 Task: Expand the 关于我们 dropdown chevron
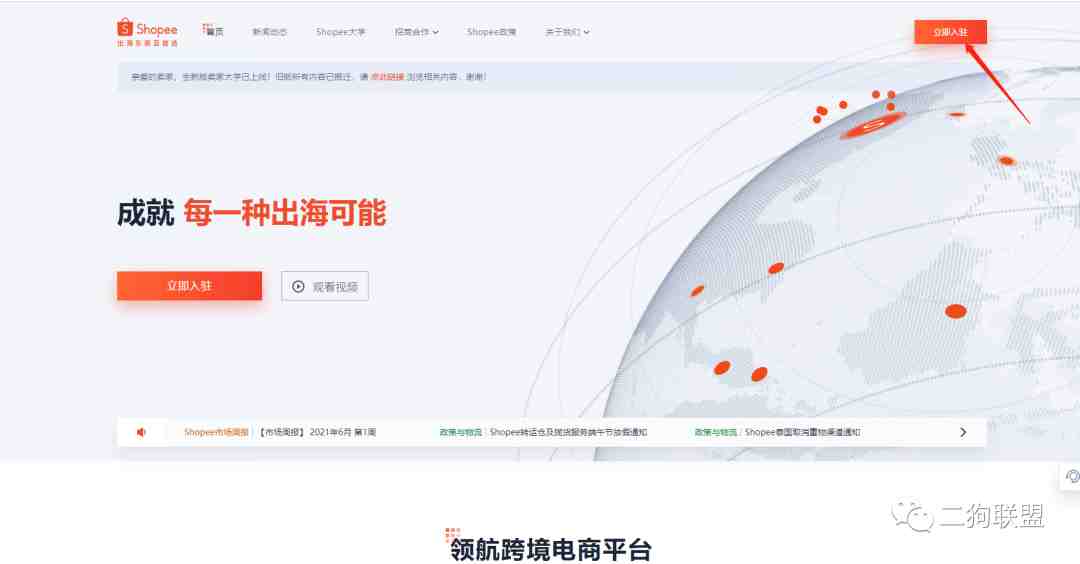click(586, 32)
